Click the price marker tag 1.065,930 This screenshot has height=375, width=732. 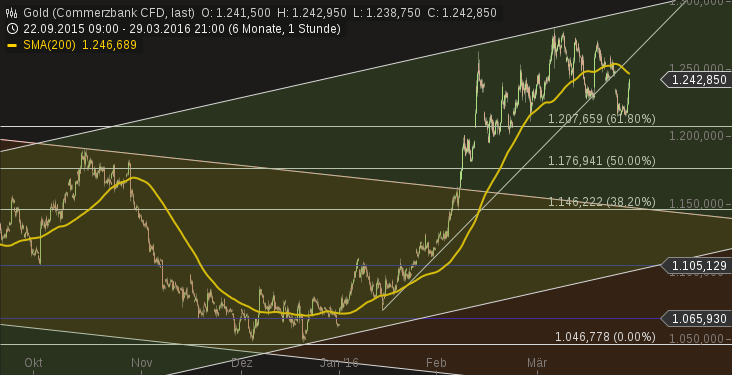pyautogui.click(x=698, y=319)
